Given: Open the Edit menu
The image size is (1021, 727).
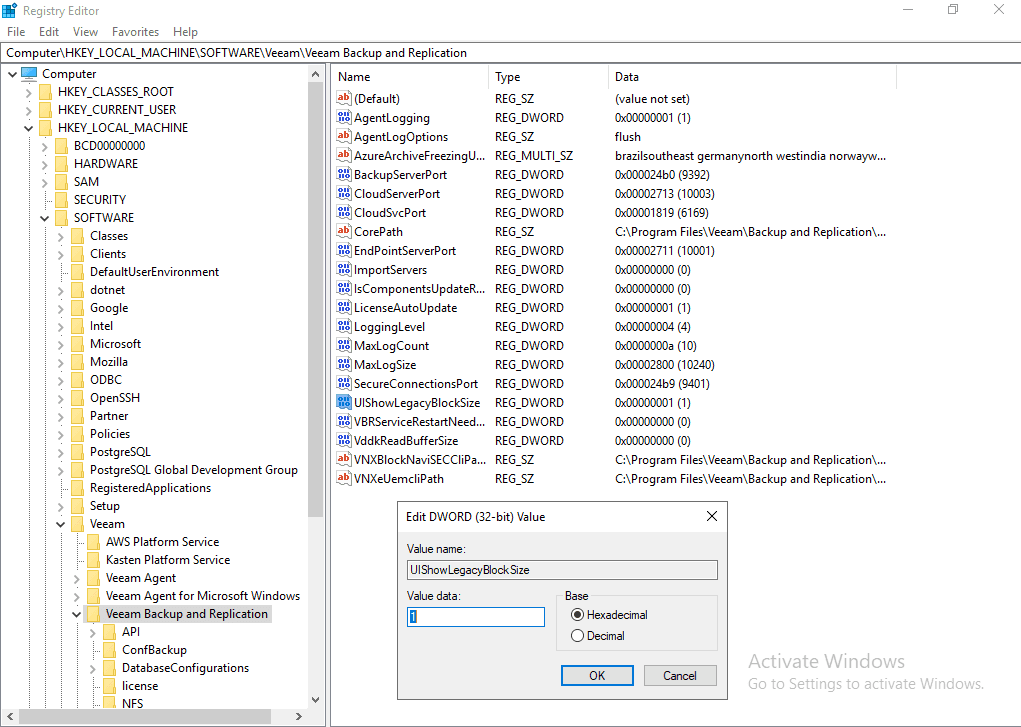Looking at the screenshot, I should coord(49,32).
